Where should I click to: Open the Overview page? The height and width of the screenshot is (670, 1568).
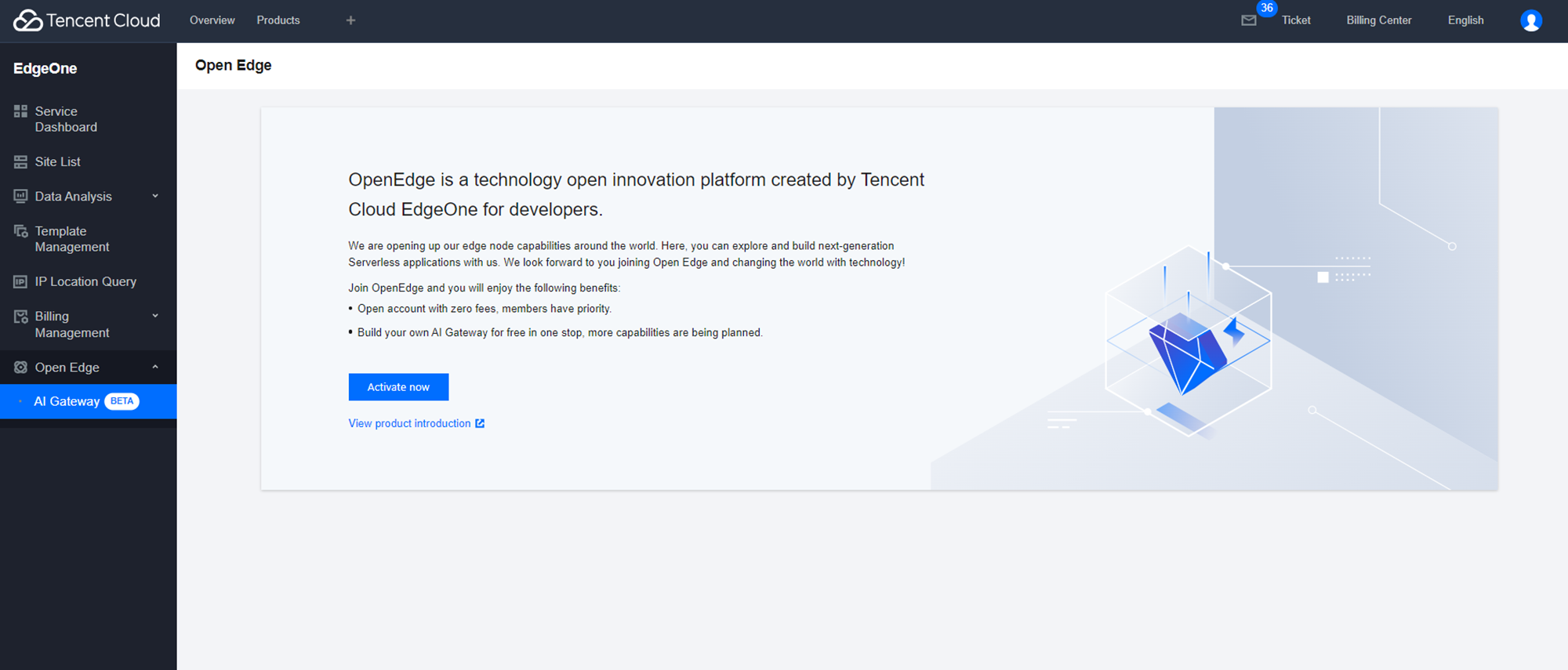pyautogui.click(x=212, y=20)
